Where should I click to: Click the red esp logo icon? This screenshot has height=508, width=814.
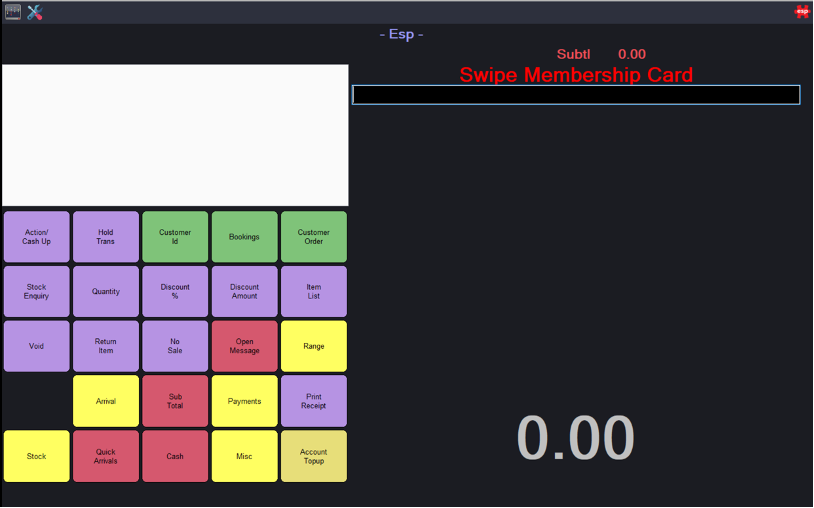(x=802, y=11)
